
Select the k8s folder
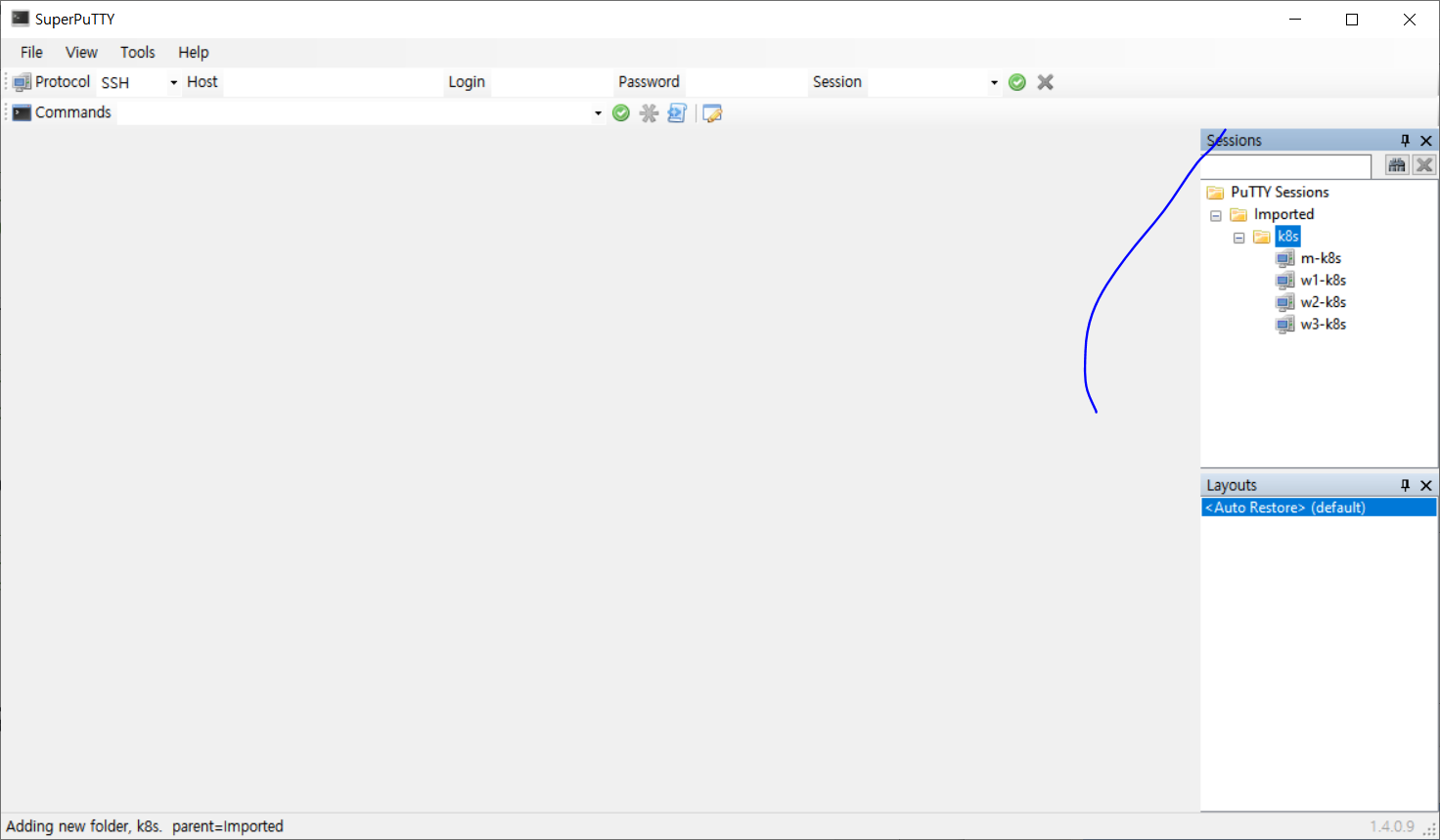(1287, 236)
